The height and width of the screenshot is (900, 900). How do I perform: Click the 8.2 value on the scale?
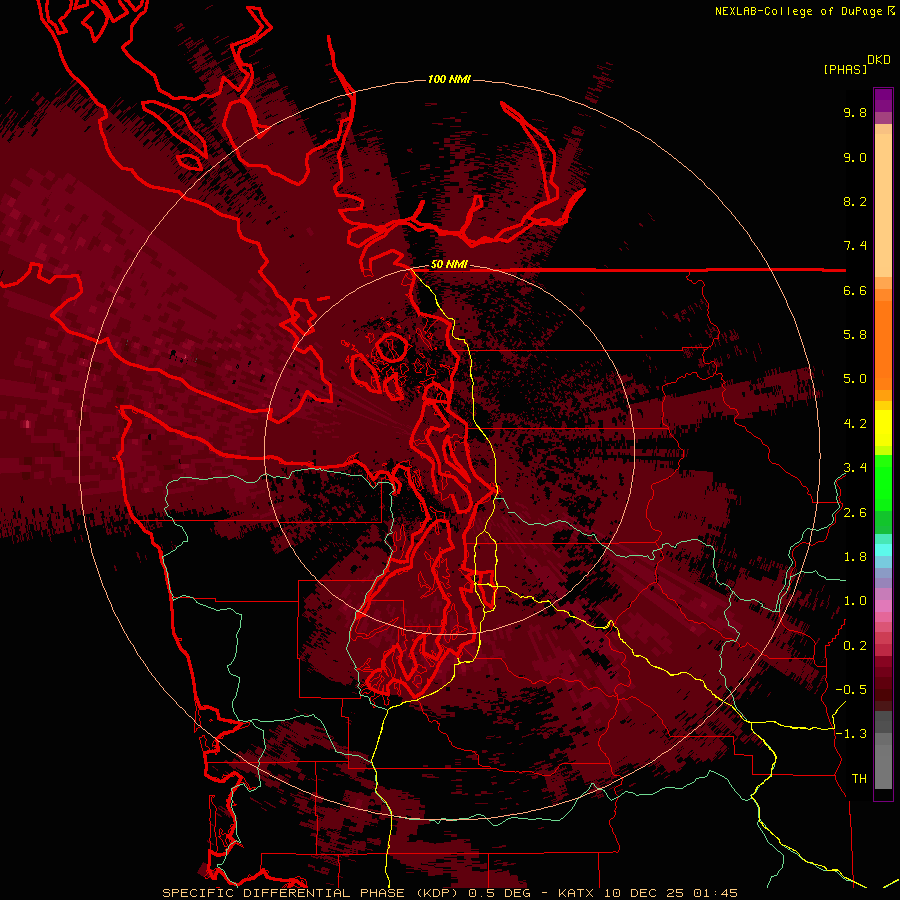pos(855,201)
